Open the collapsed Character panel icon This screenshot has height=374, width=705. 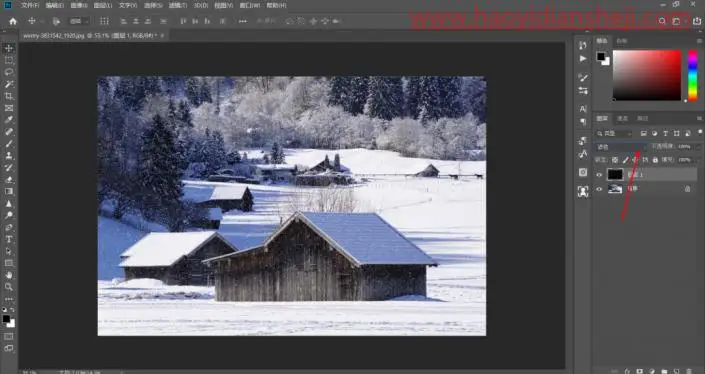[583, 109]
